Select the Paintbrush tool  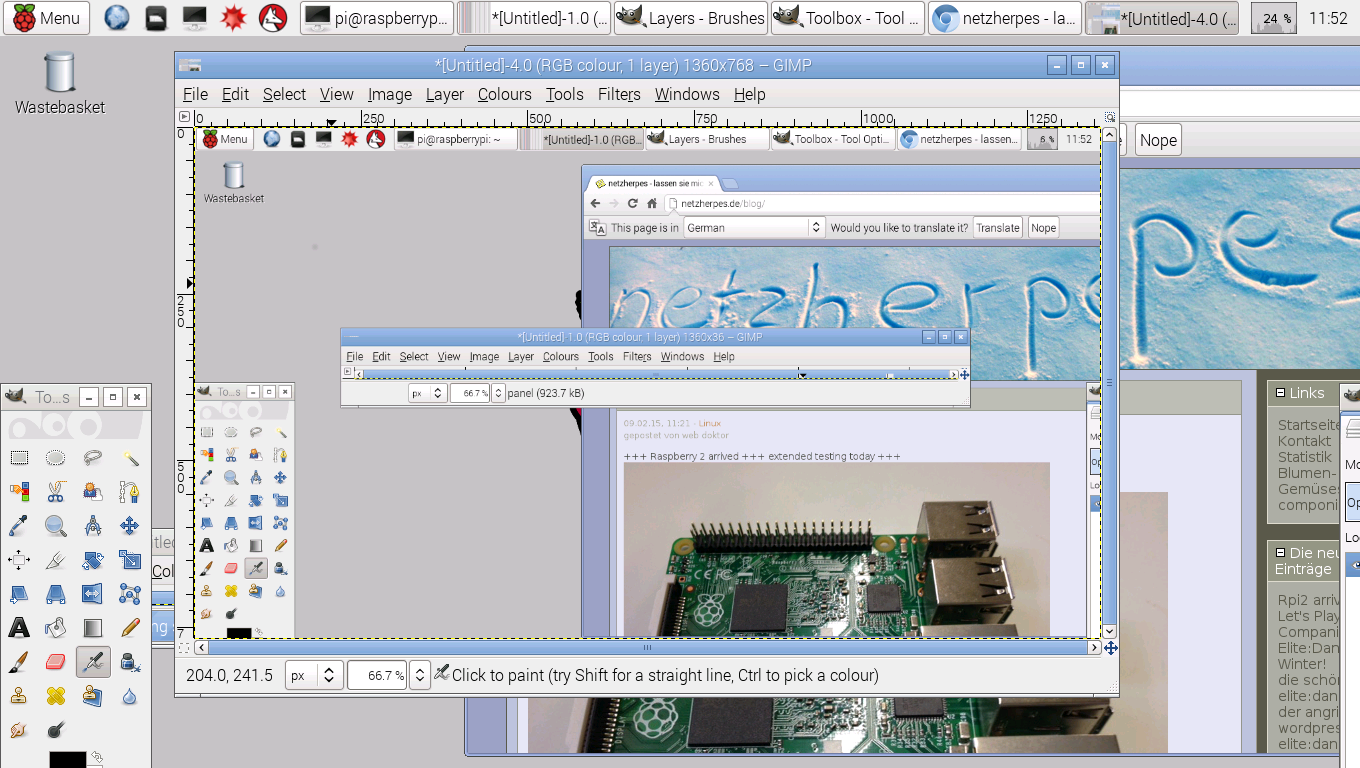[x=19, y=661]
